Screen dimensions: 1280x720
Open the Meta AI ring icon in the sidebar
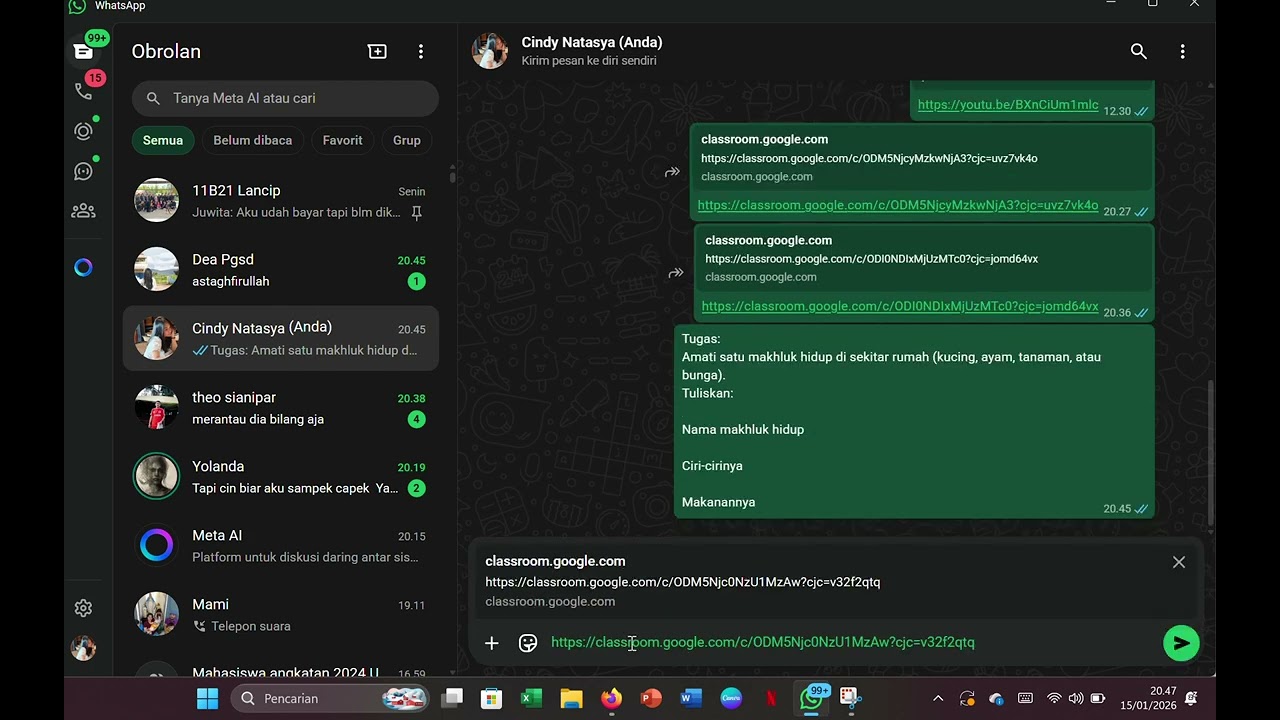pos(84,267)
